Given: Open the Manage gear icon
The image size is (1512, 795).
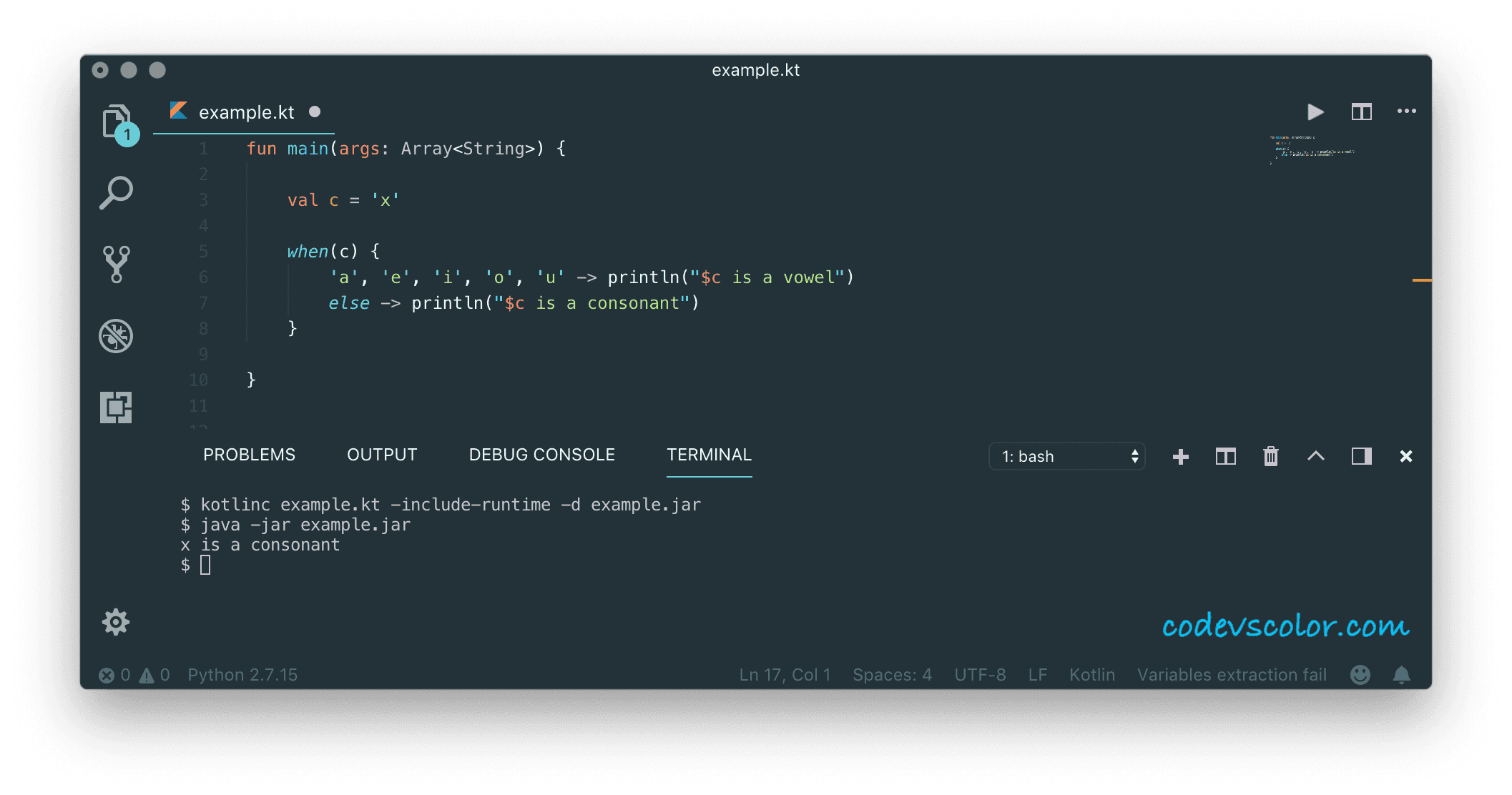Looking at the screenshot, I should coord(116,622).
